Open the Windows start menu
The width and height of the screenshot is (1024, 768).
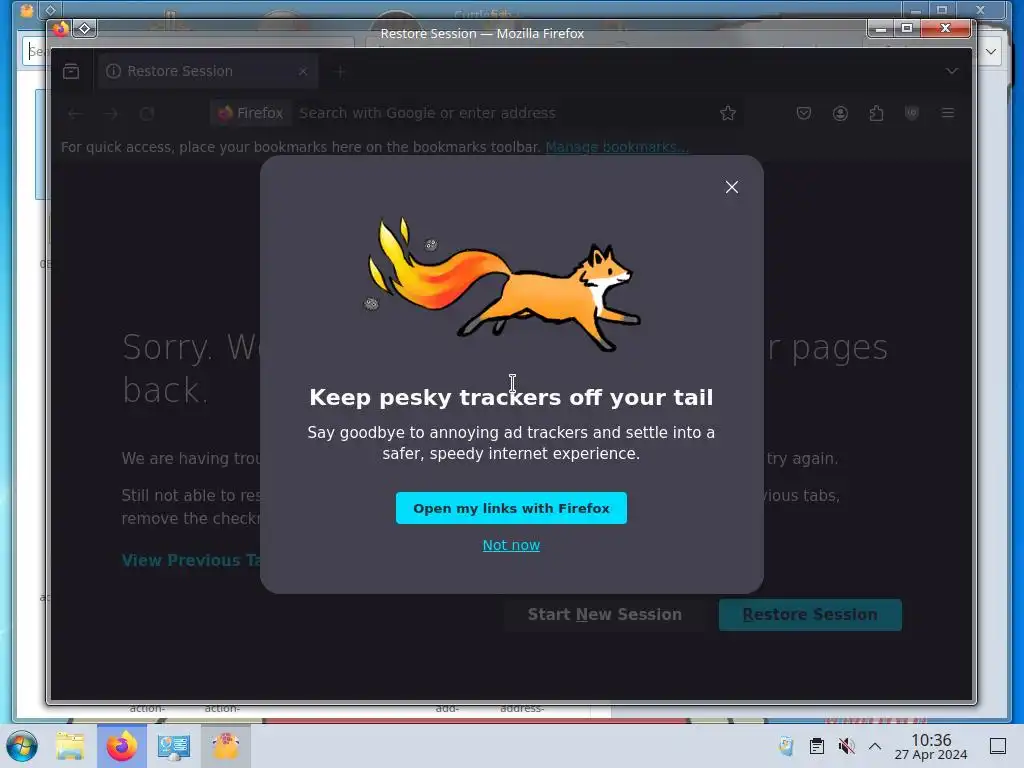(22, 746)
